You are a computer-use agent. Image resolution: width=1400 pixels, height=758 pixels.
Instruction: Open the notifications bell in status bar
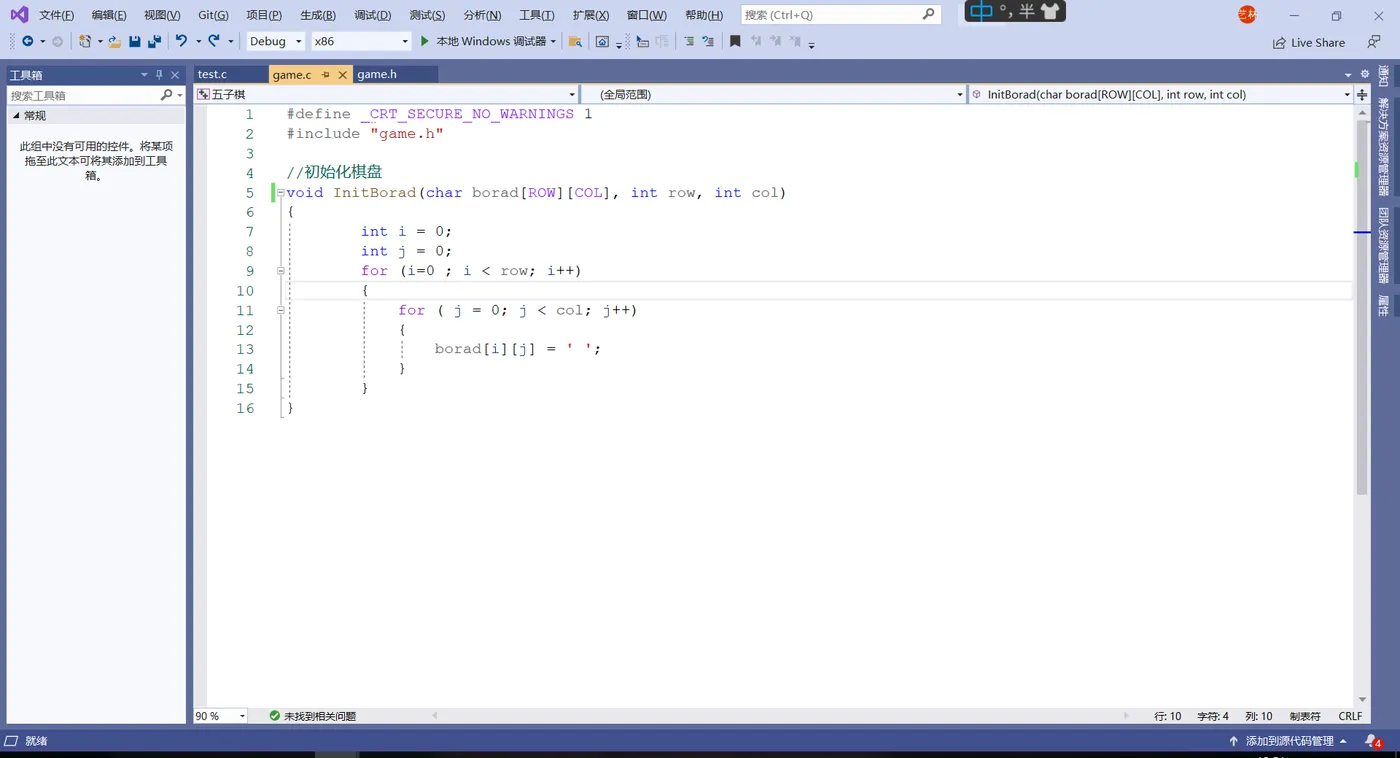1372,741
